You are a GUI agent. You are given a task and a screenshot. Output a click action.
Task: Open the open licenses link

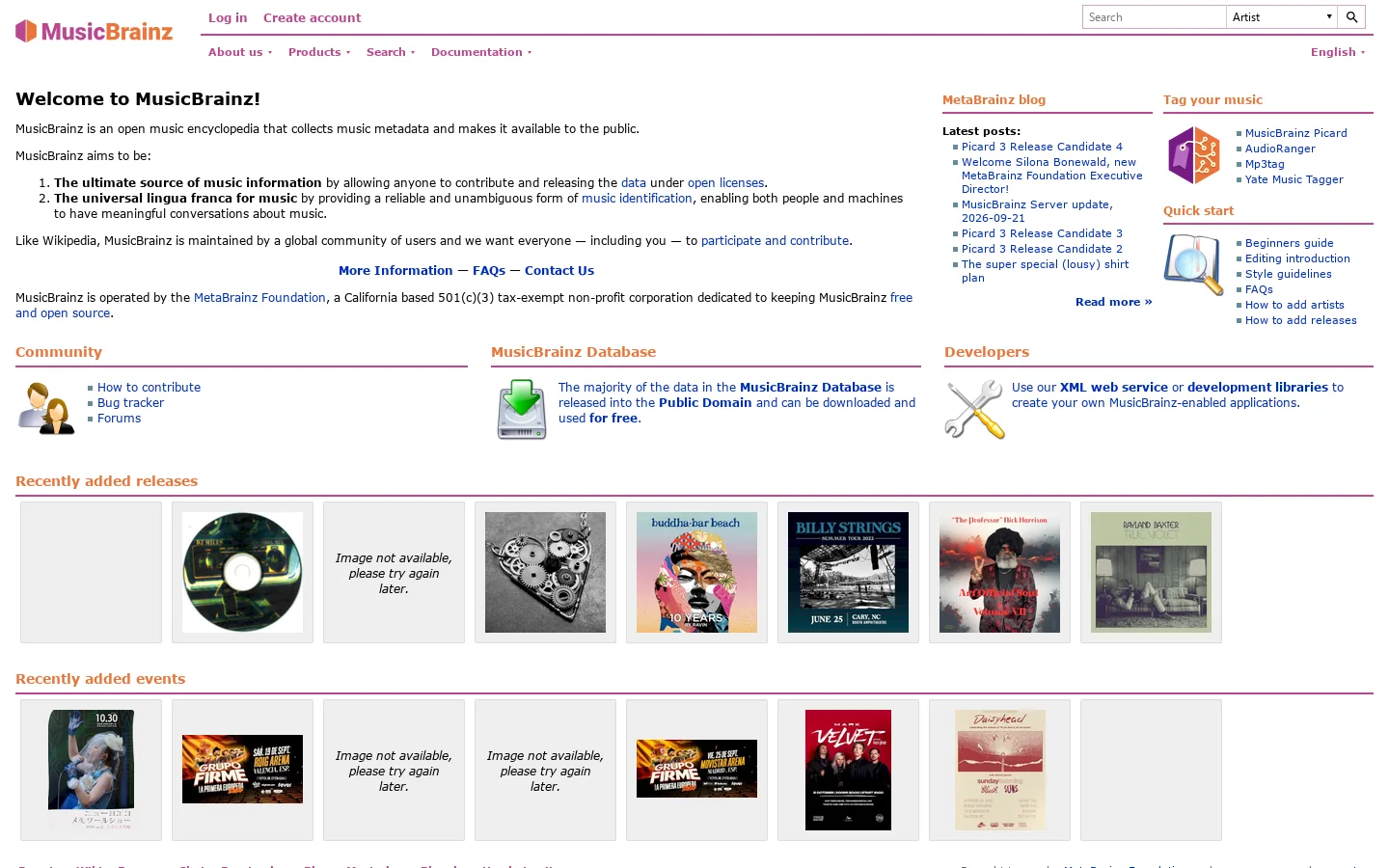[x=725, y=183]
